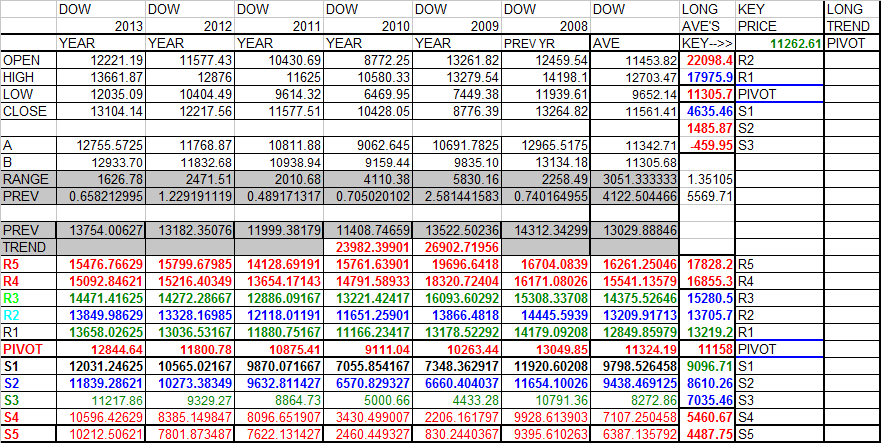Select the 2013 PIVOT value 12844.64
Image resolution: width=881 pixels, height=443 pixels.
click(x=101, y=349)
